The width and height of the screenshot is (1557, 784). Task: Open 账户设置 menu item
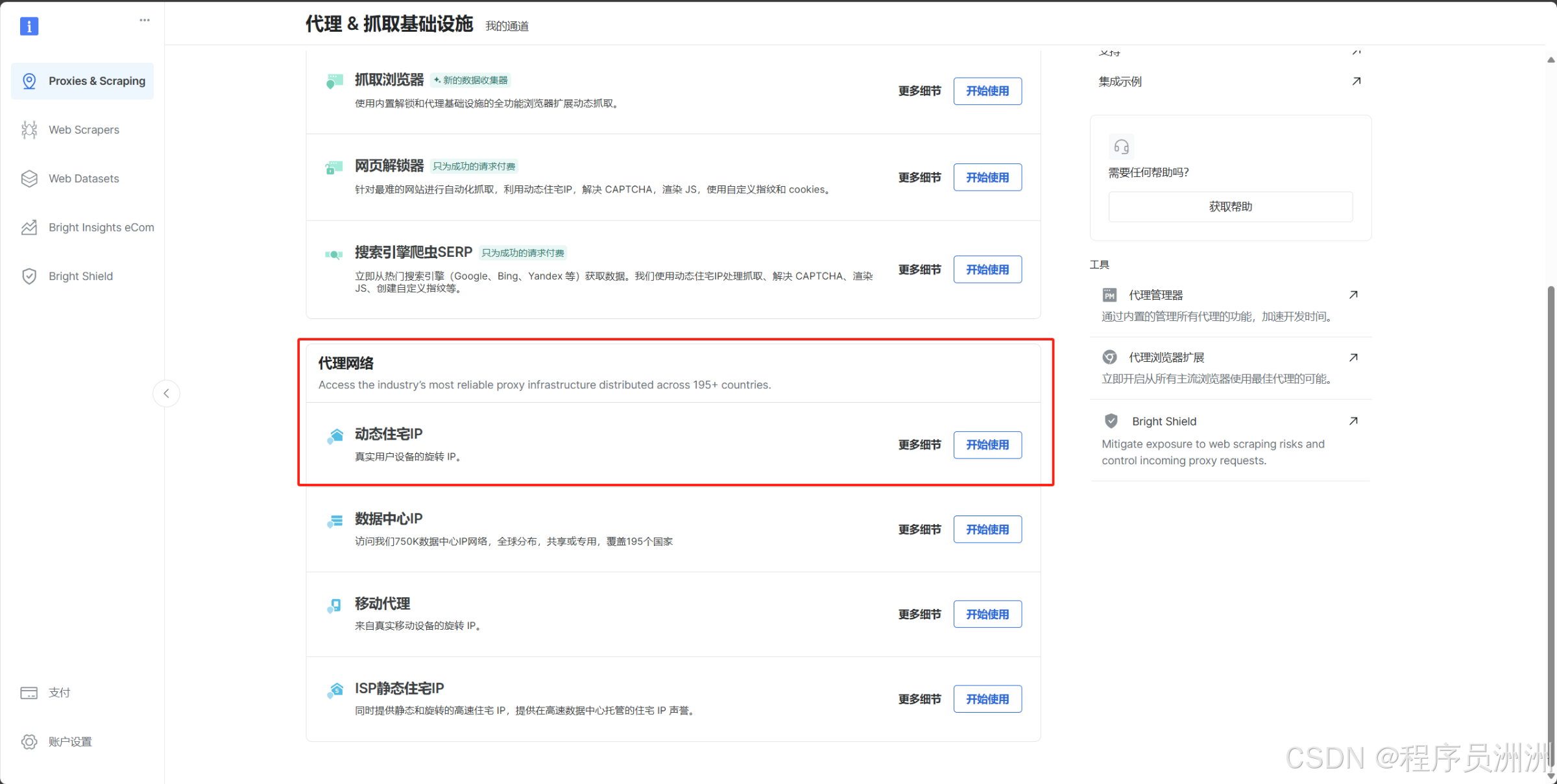click(x=82, y=742)
